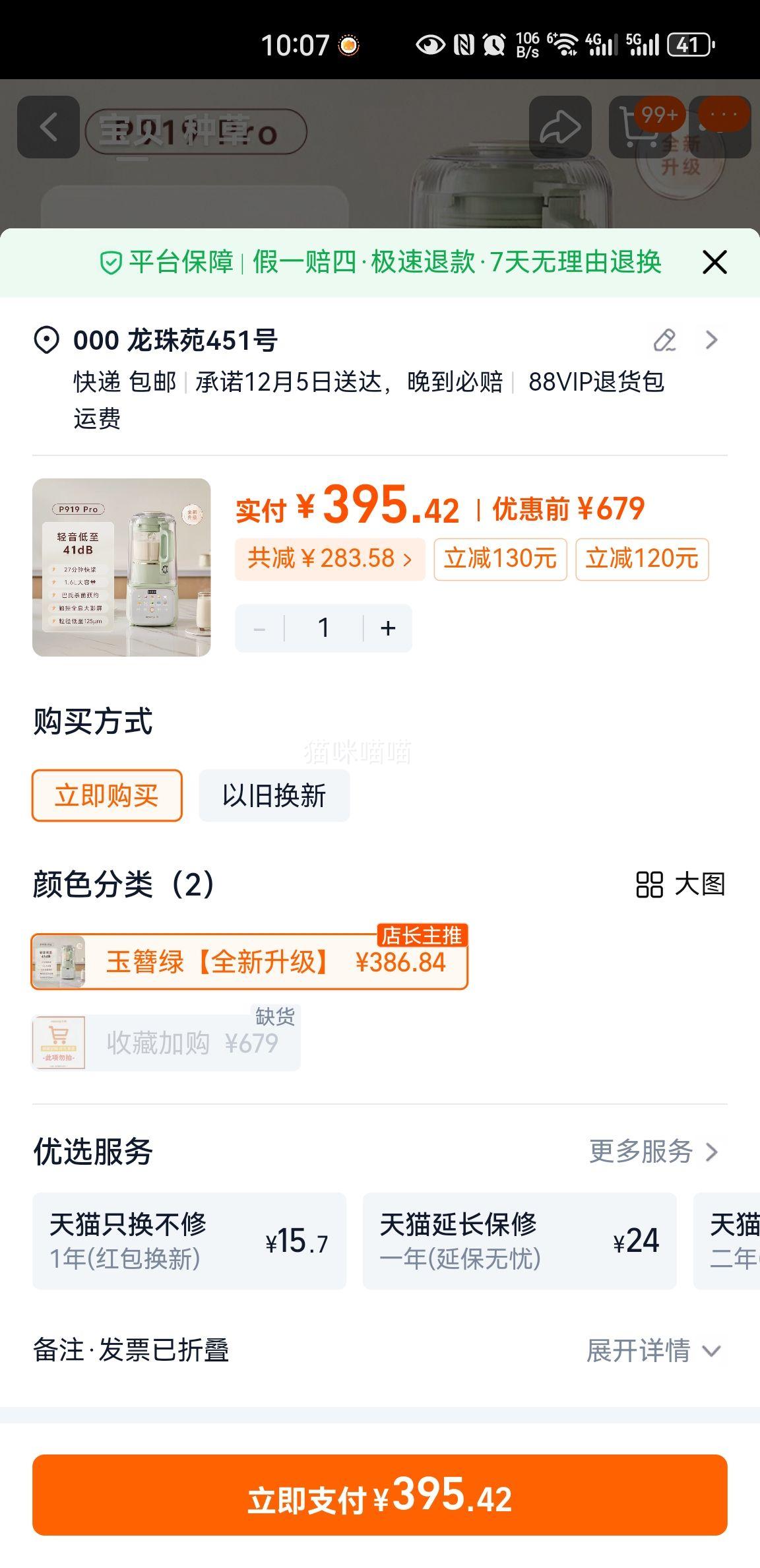Add 天猫延长保修 extended warranty service
This screenshot has width=760, height=1568.
520,1241
